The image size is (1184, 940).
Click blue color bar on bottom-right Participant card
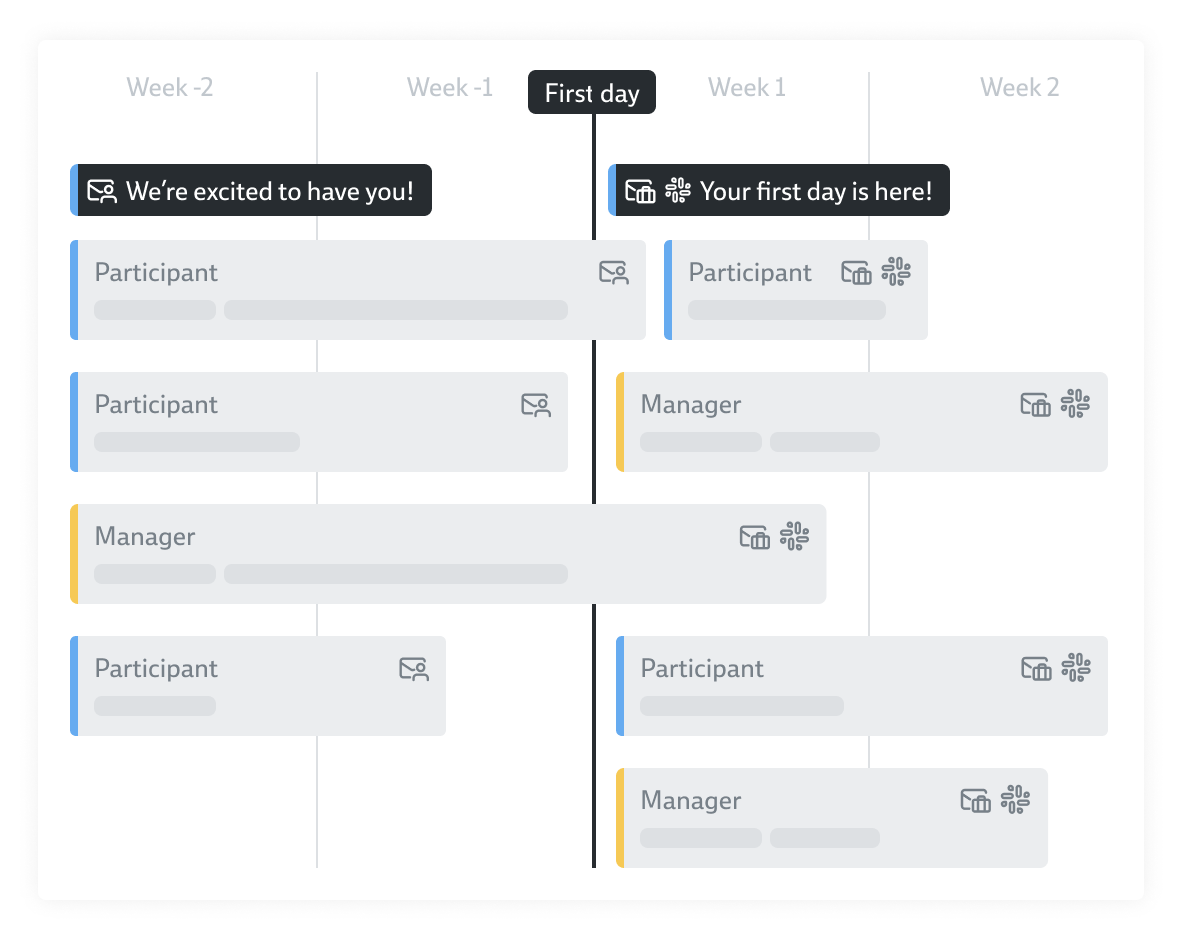click(620, 686)
